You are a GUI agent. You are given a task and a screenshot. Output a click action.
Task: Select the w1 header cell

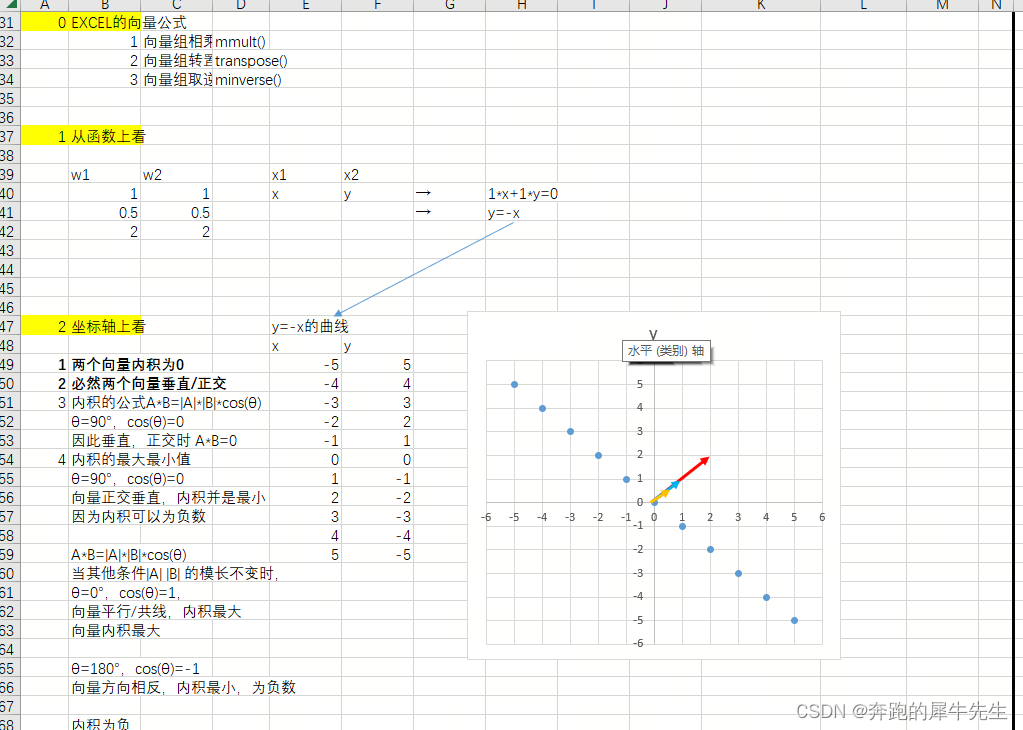104,174
